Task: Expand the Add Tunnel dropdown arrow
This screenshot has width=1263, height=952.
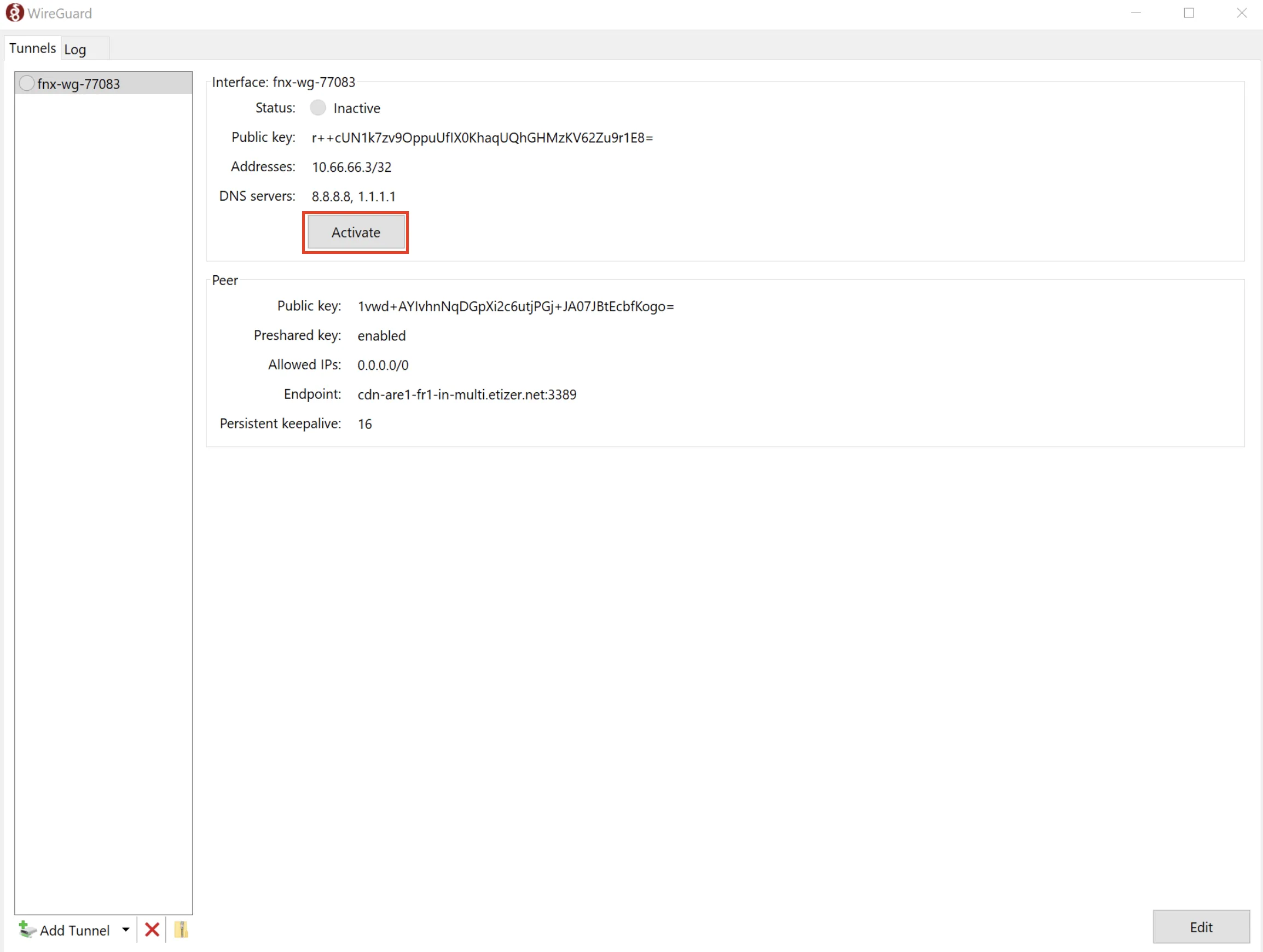Action: [126, 930]
